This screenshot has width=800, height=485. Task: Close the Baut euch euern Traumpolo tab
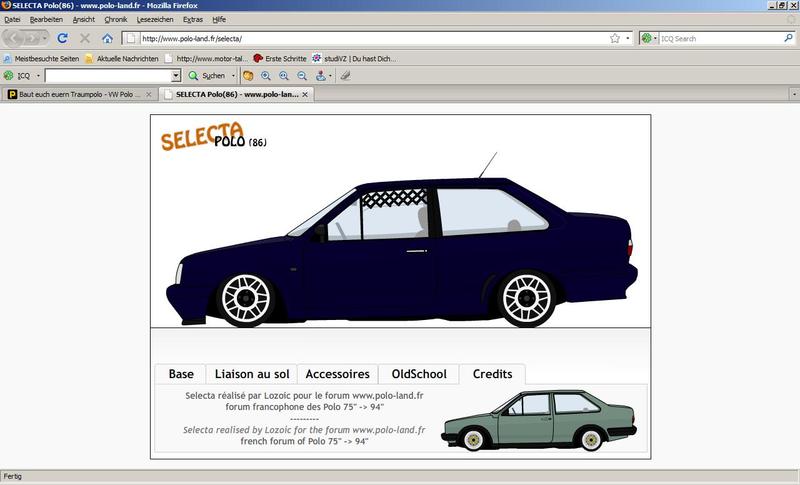[x=149, y=94]
